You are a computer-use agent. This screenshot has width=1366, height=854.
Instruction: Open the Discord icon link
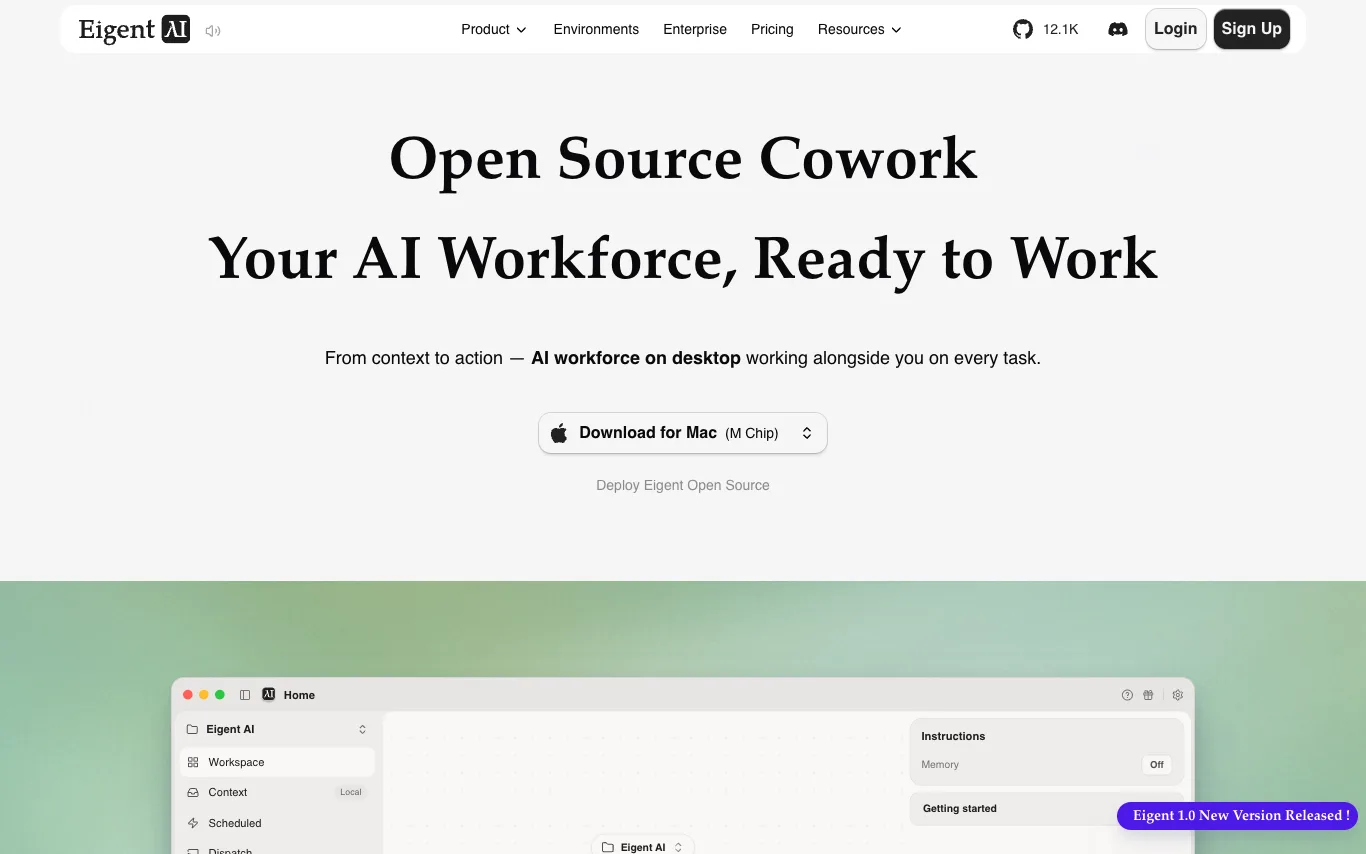pos(1118,29)
